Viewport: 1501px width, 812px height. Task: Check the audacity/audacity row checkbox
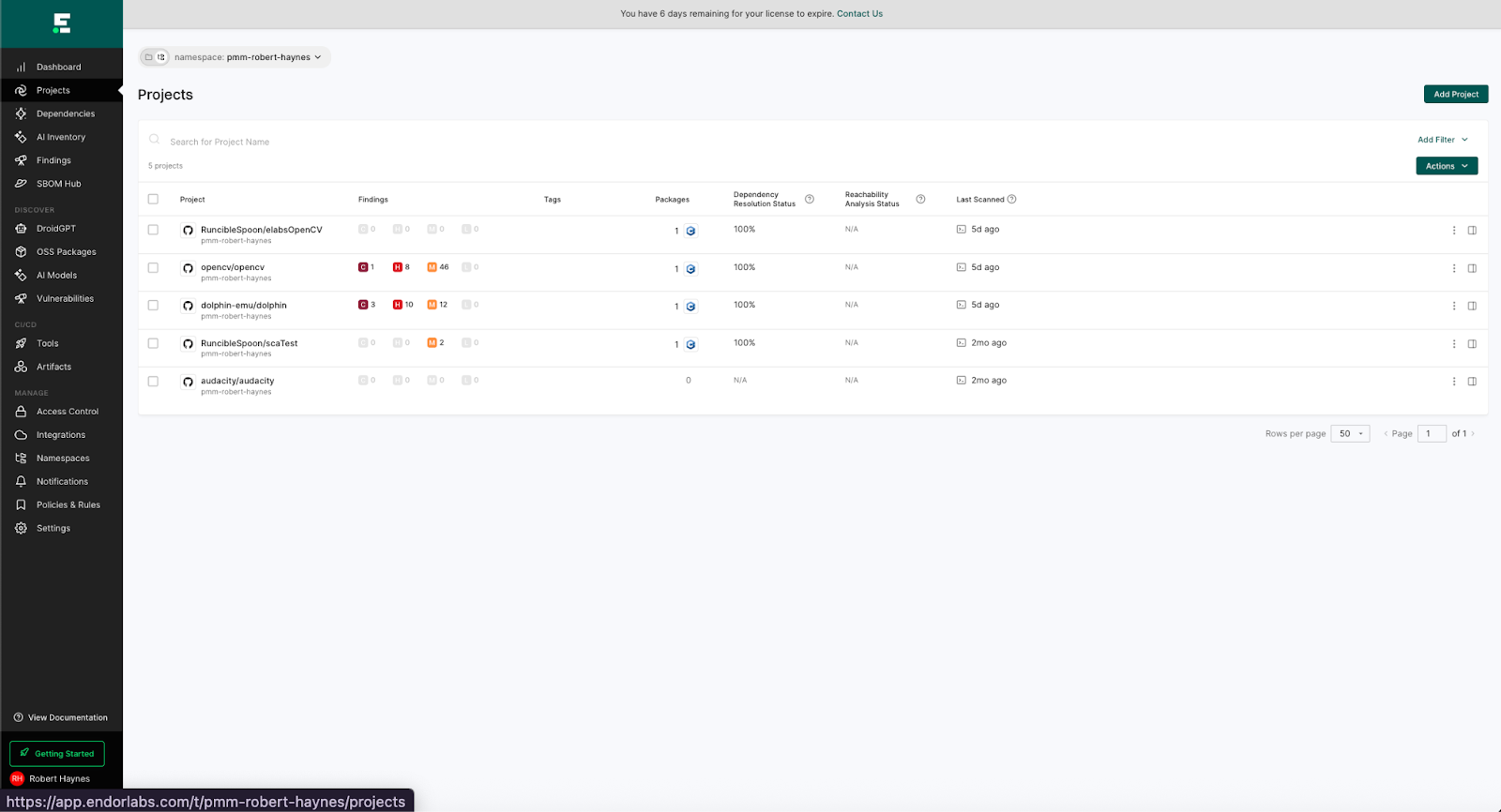click(153, 381)
